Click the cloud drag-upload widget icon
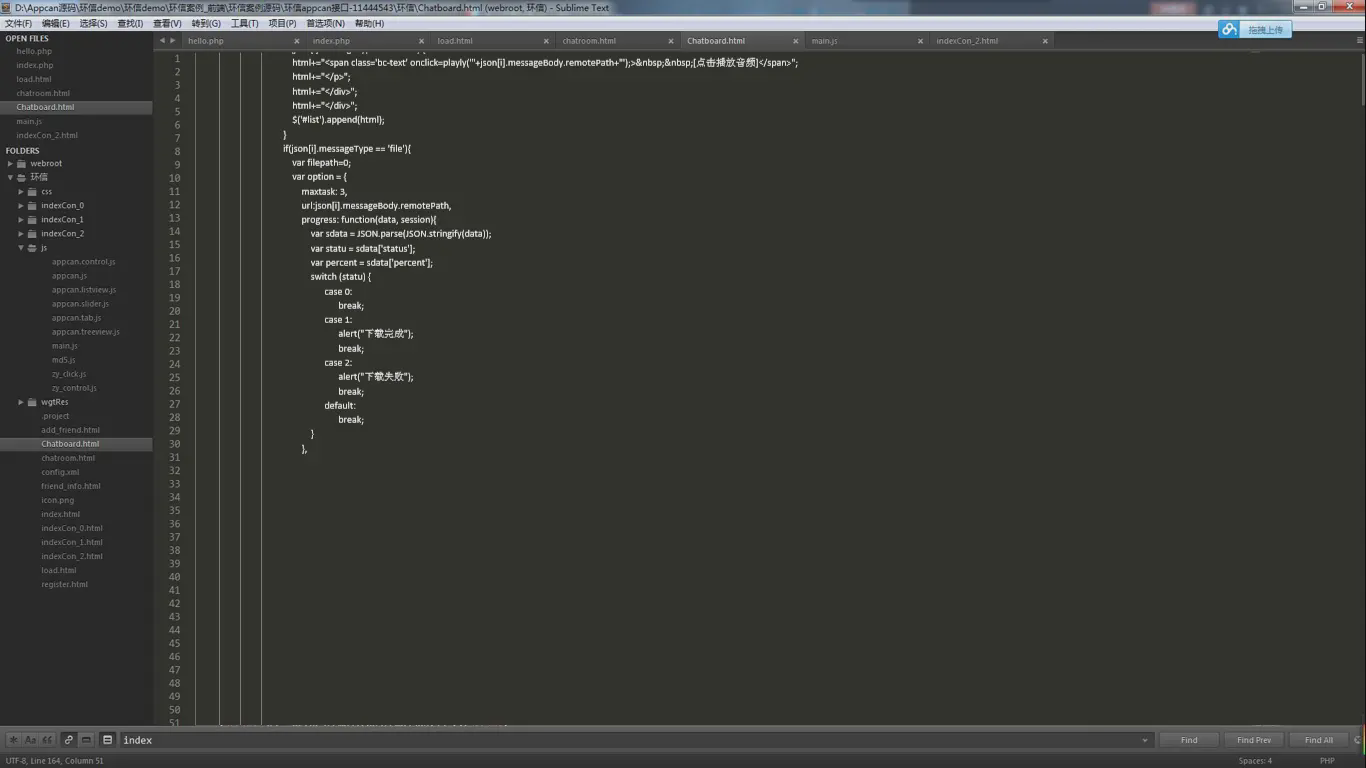Viewport: 1366px width, 768px height. 1229,29
